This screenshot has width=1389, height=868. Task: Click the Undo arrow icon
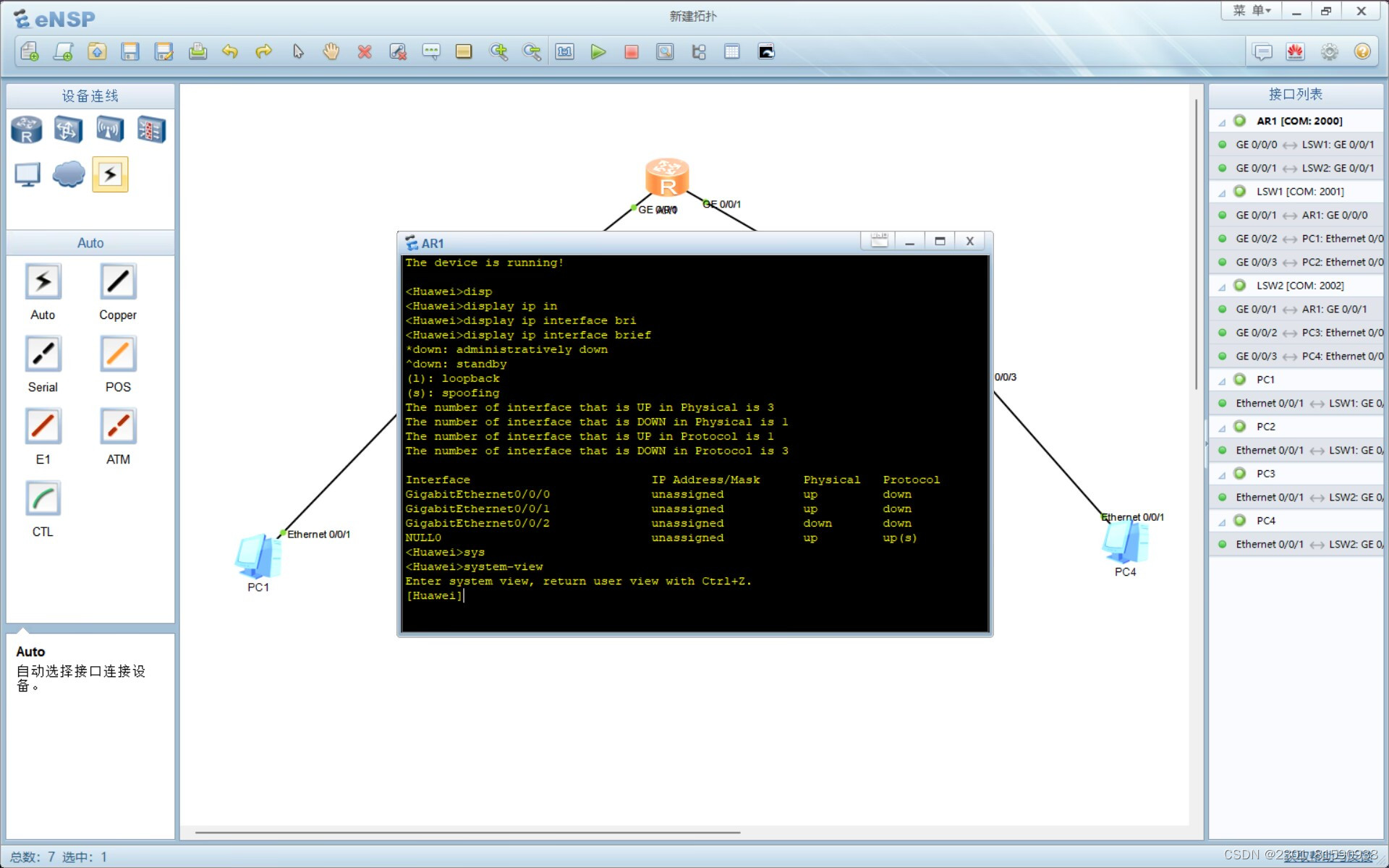click(x=230, y=51)
